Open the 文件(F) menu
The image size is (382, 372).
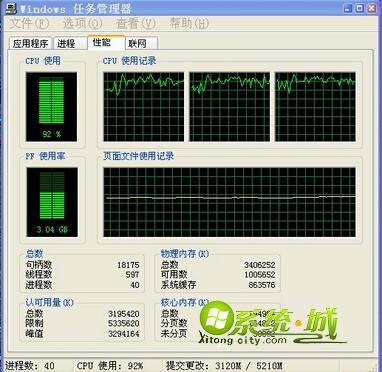coord(29,23)
